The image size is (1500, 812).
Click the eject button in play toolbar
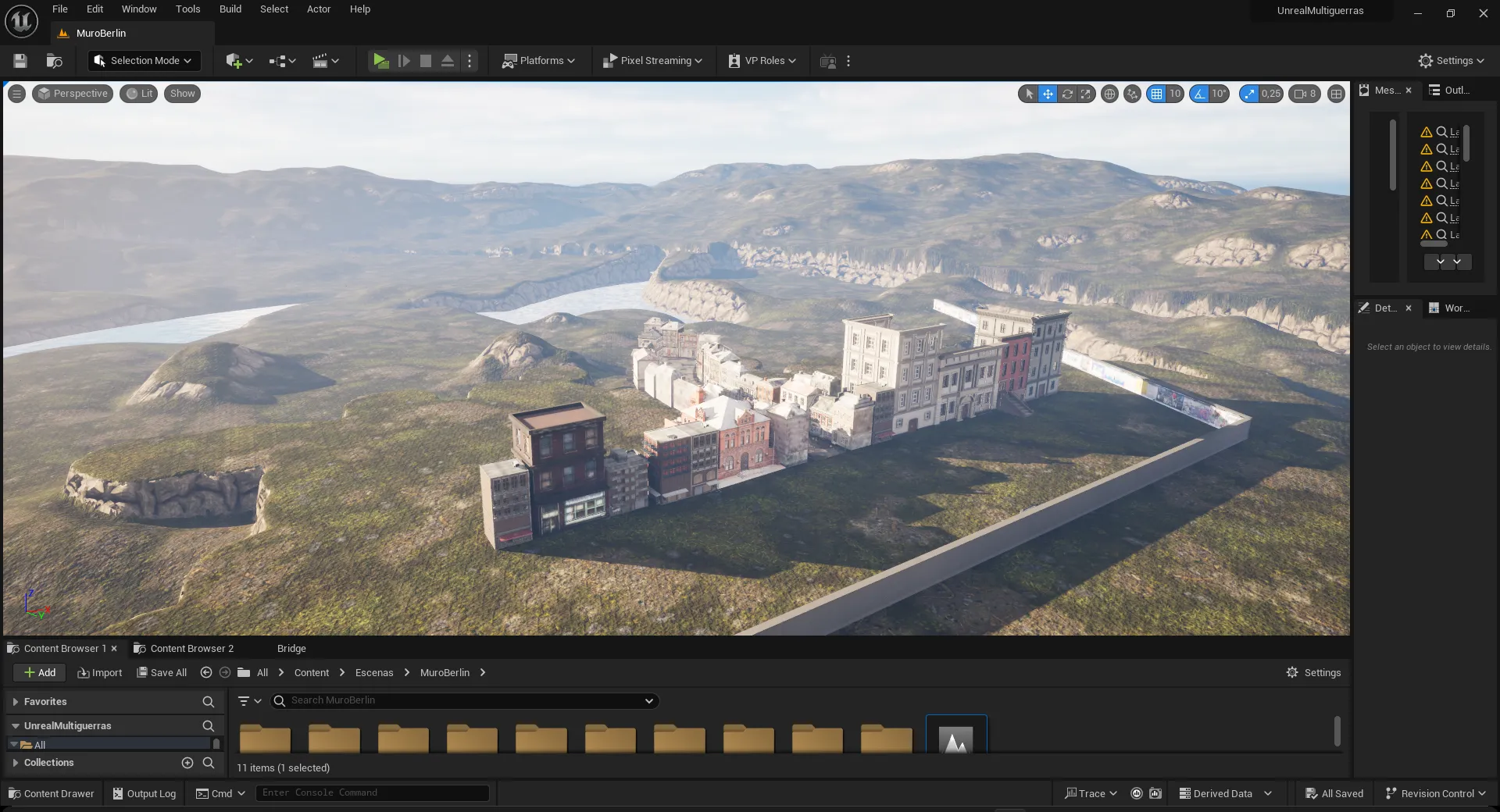pyautogui.click(x=448, y=61)
